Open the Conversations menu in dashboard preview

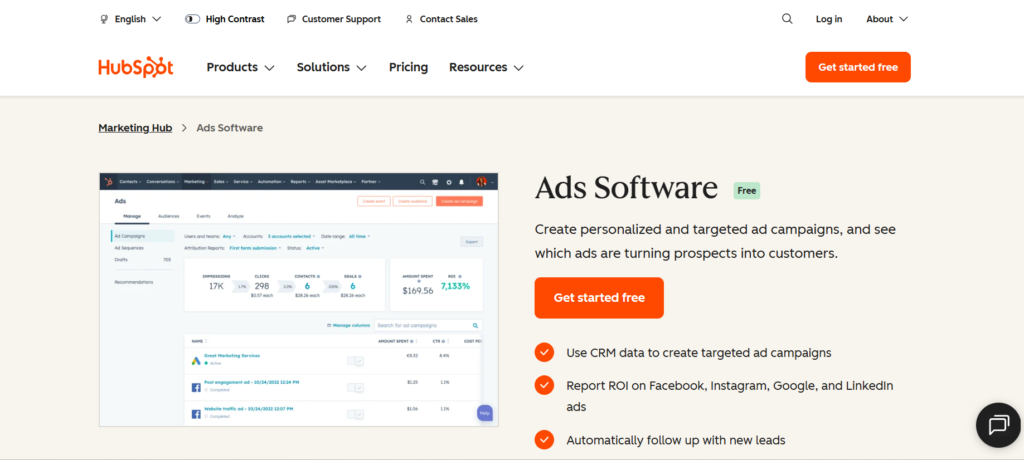[162, 182]
